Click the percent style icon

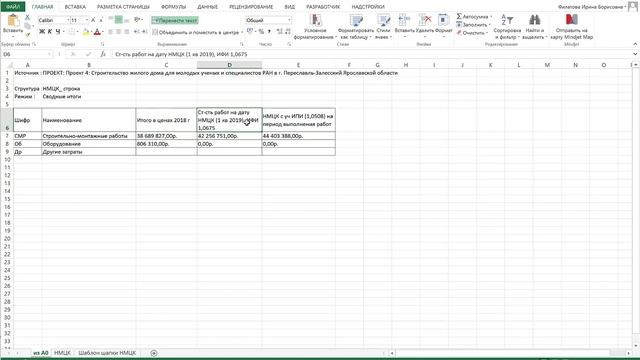[261, 32]
